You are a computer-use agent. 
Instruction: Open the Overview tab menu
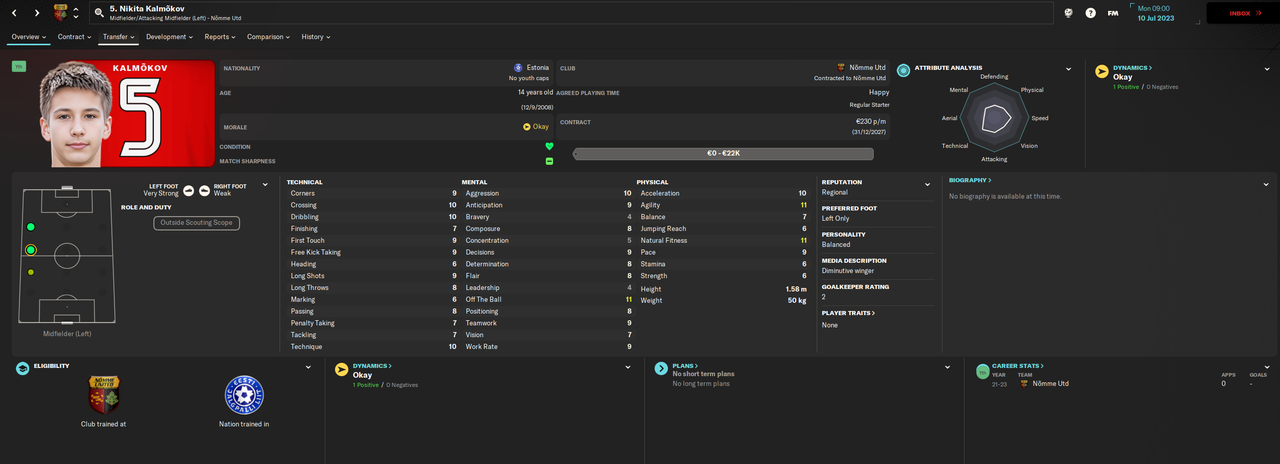pyautogui.click(x=29, y=37)
